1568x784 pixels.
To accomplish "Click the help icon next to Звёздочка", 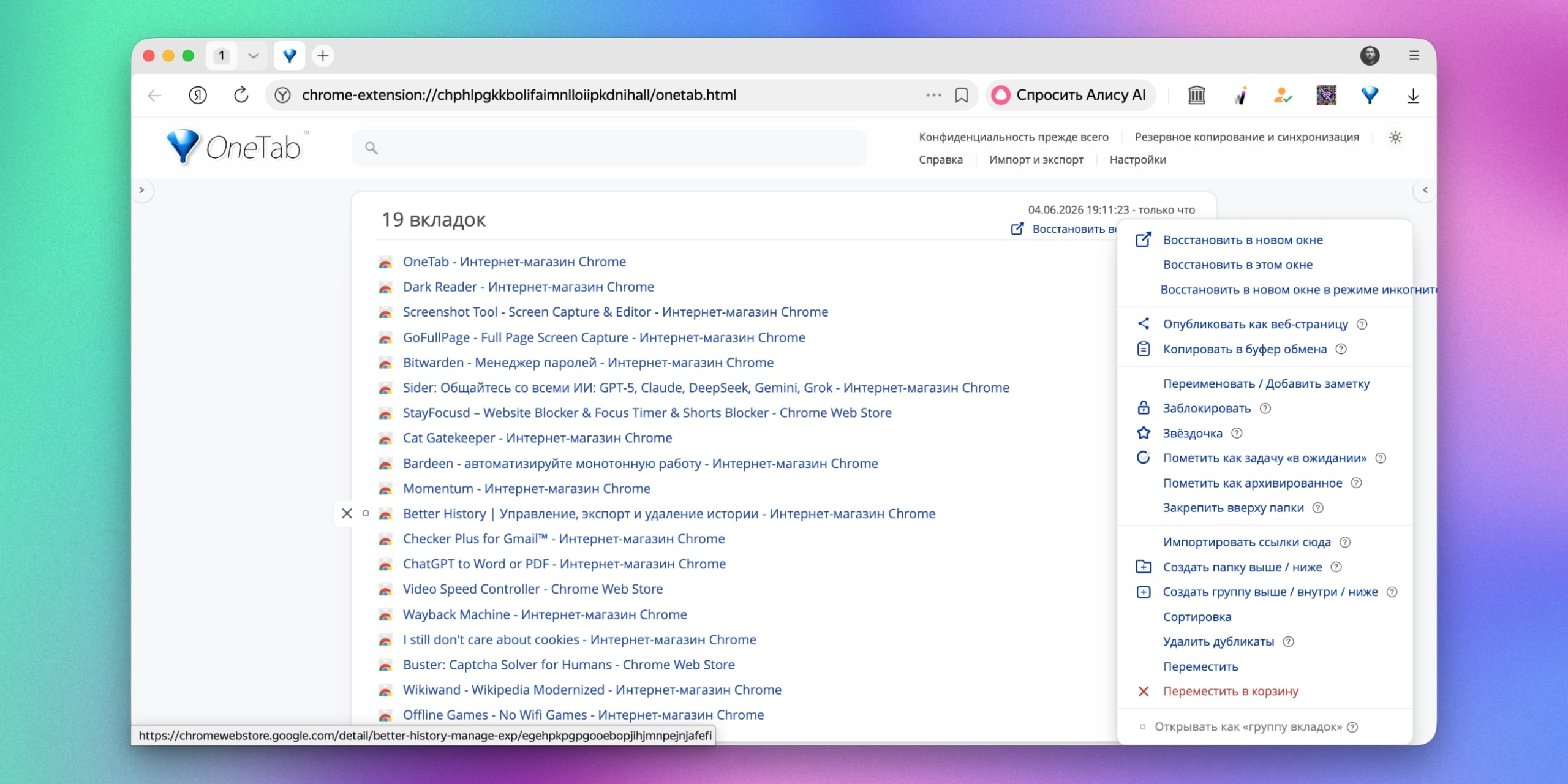I will (x=1237, y=433).
